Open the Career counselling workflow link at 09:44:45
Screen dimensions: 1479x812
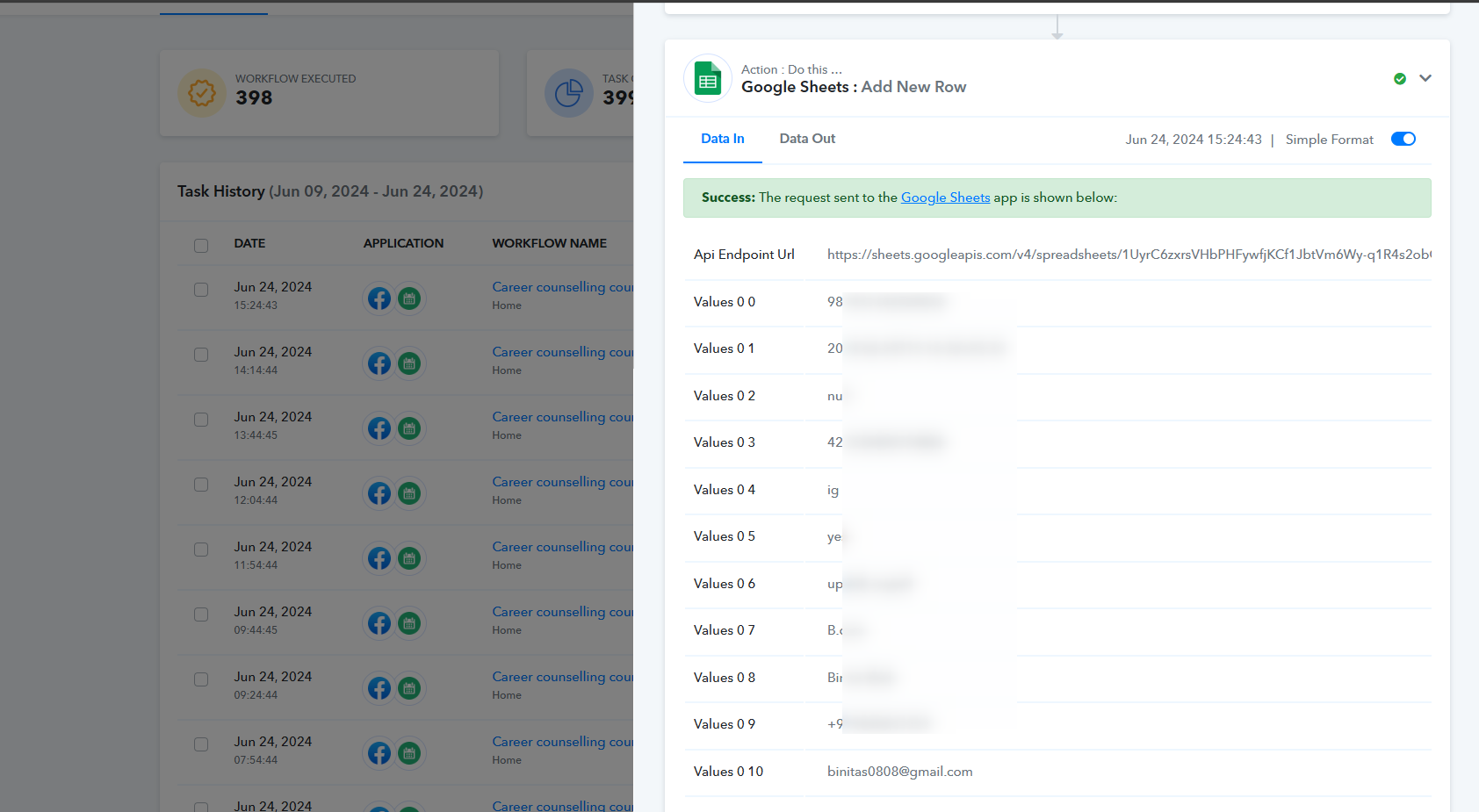coord(562,612)
